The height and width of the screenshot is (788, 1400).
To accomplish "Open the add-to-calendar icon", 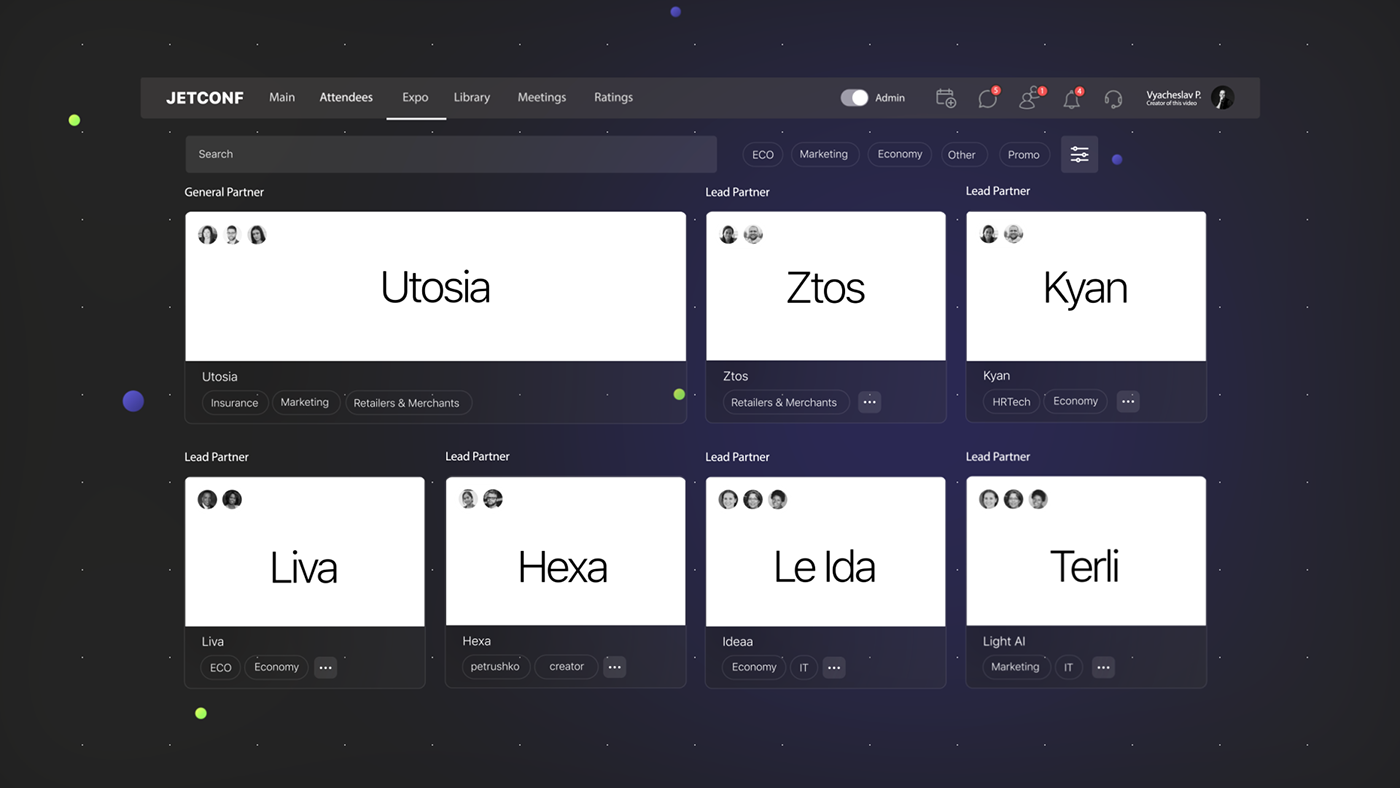I will click(945, 98).
